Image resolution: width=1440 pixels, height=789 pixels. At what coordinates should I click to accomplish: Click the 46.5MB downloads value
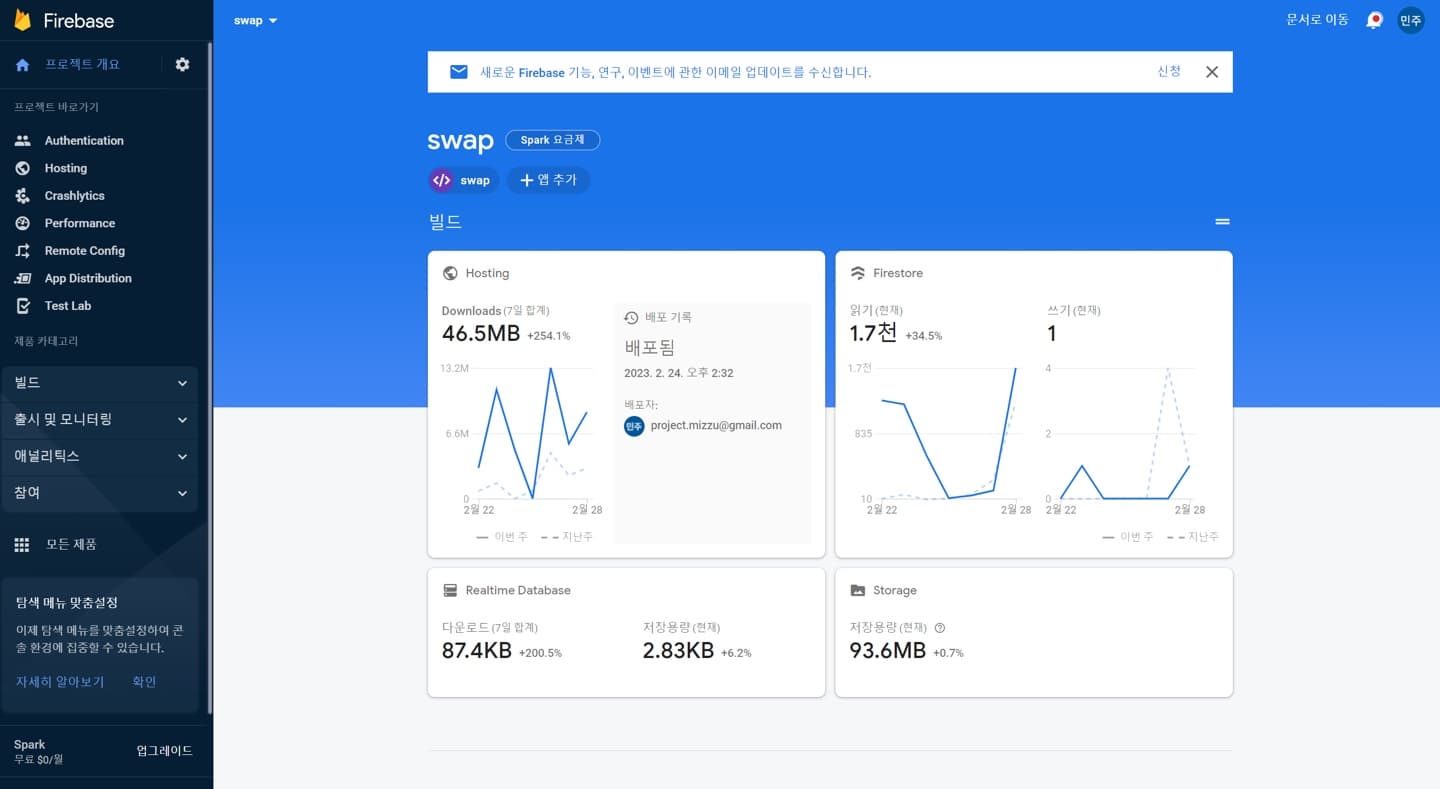[481, 334]
